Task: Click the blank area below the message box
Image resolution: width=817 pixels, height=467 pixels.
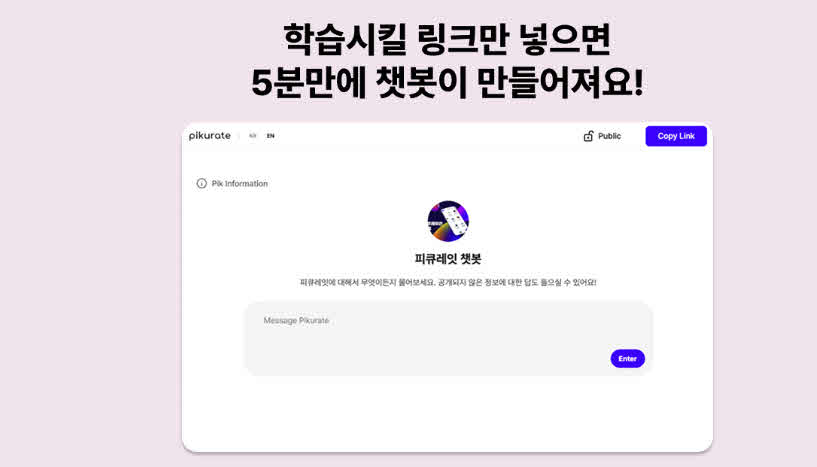Action: pos(448,412)
